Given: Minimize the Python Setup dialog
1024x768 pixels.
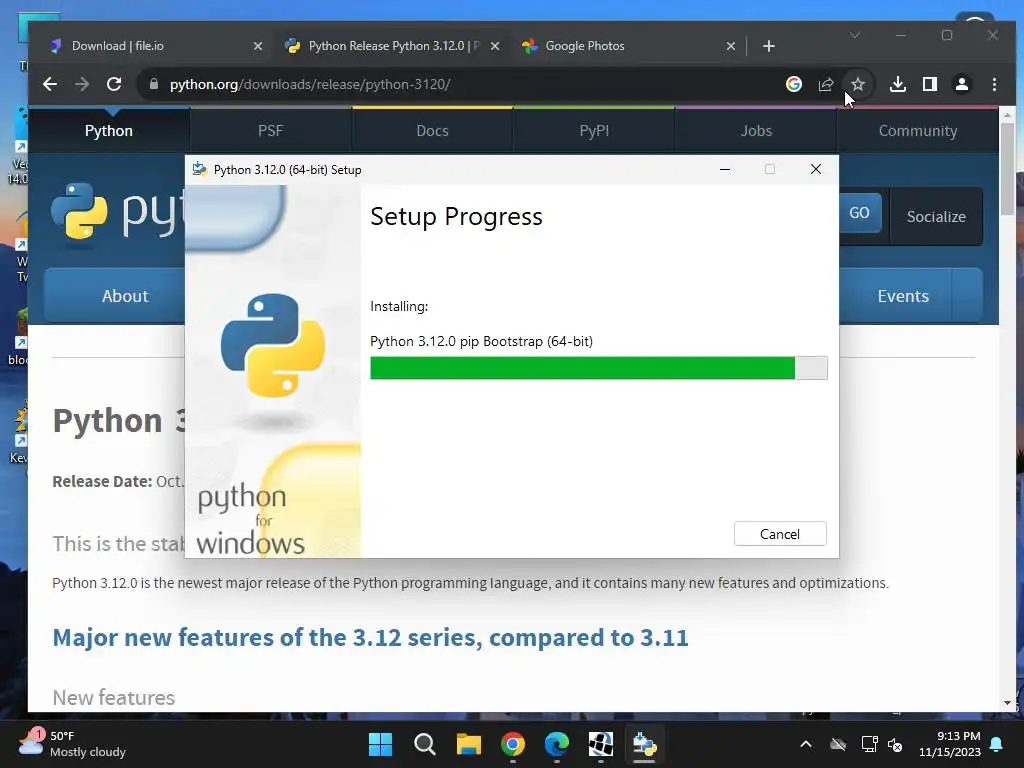Looking at the screenshot, I should click(x=724, y=170).
